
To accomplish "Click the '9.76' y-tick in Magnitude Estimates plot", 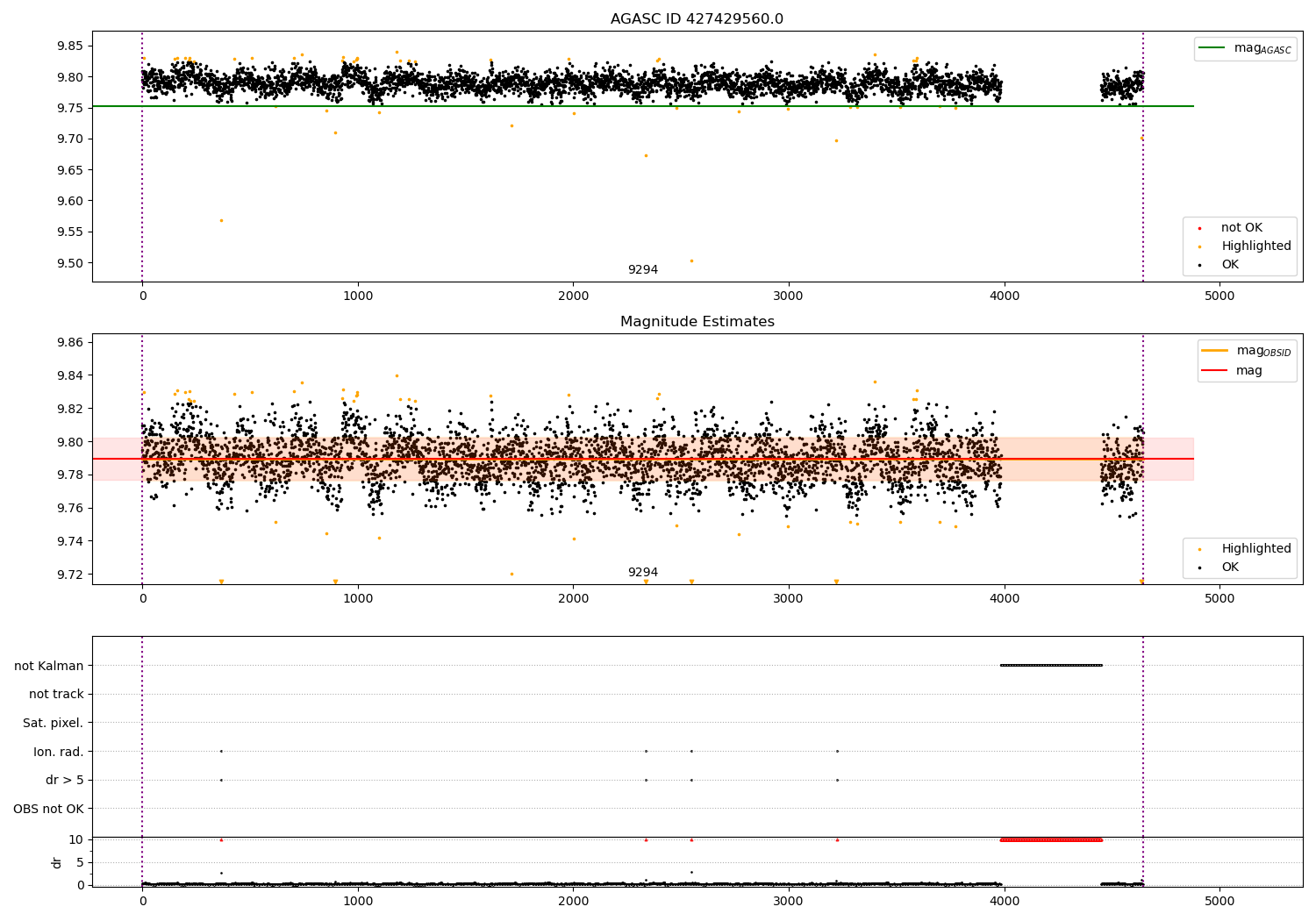I will [68, 509].
